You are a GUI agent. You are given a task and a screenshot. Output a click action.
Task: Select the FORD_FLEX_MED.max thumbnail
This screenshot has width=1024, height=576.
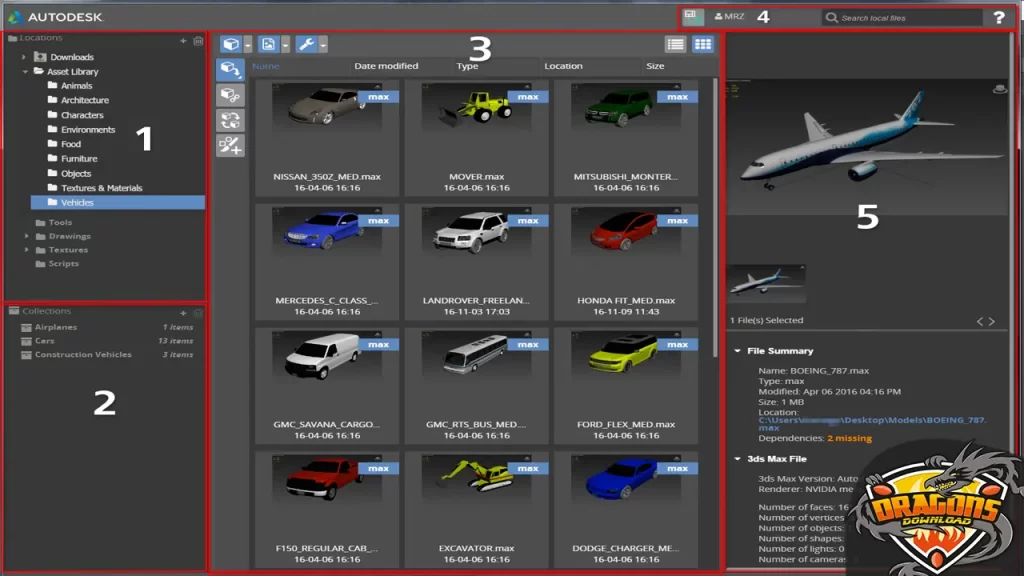coord(626,385)
